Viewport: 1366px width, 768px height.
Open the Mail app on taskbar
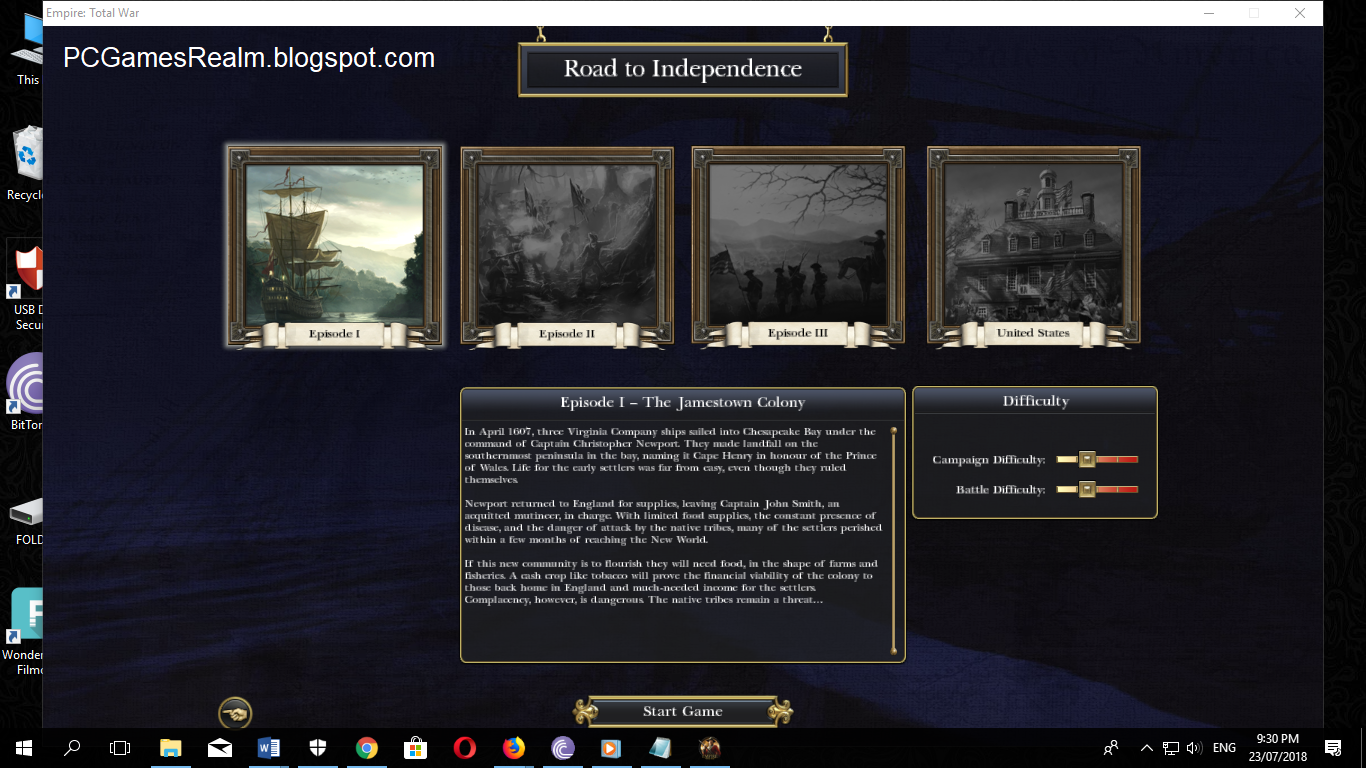coord(220,748)
